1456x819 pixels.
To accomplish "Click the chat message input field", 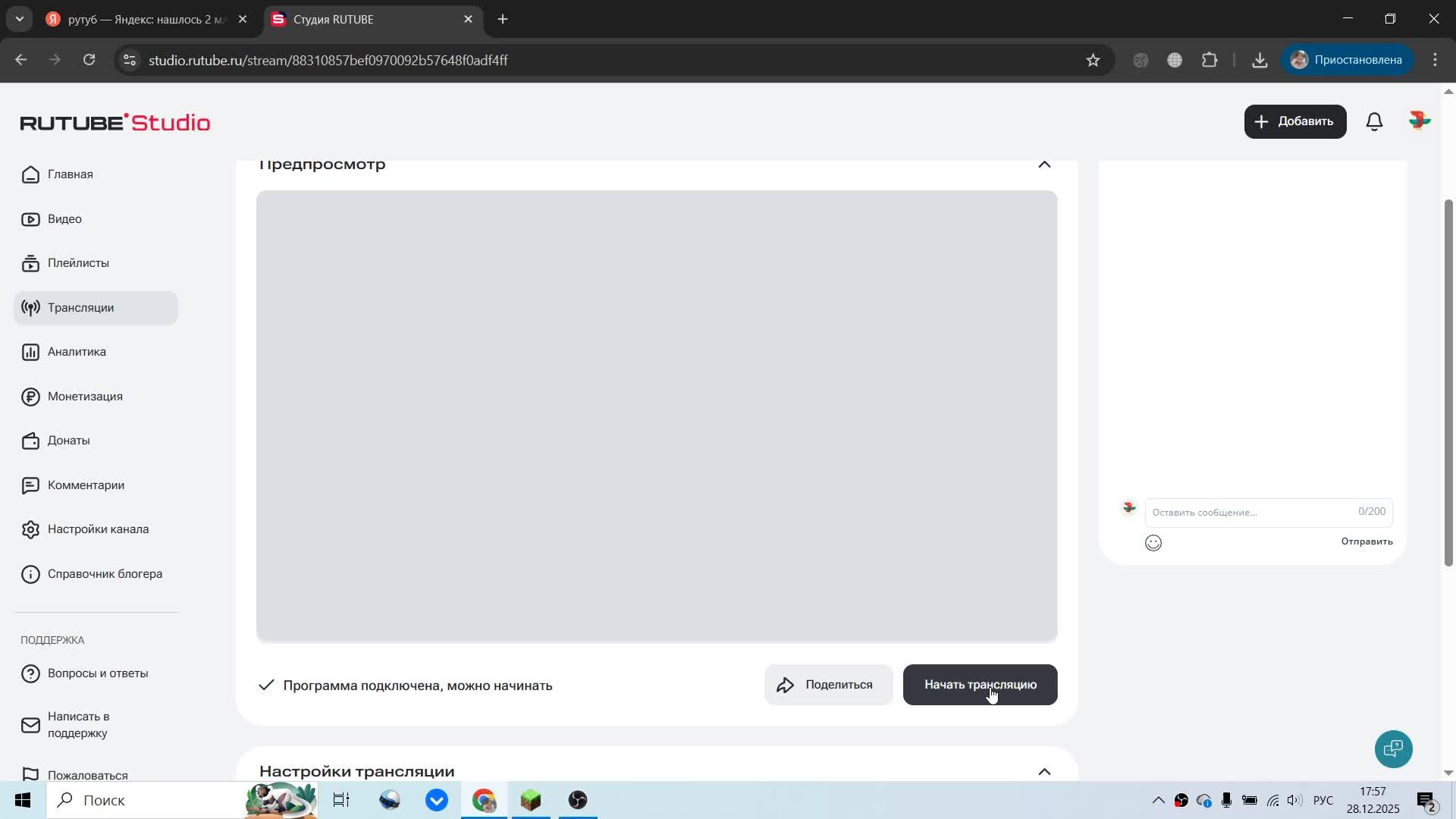I will [x=1251, y=513].
